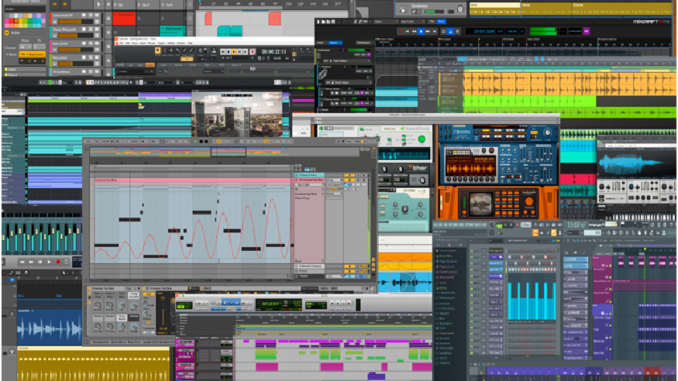
Task: Click the rewind button in bottom-left mixer transport
Action: 22,262
